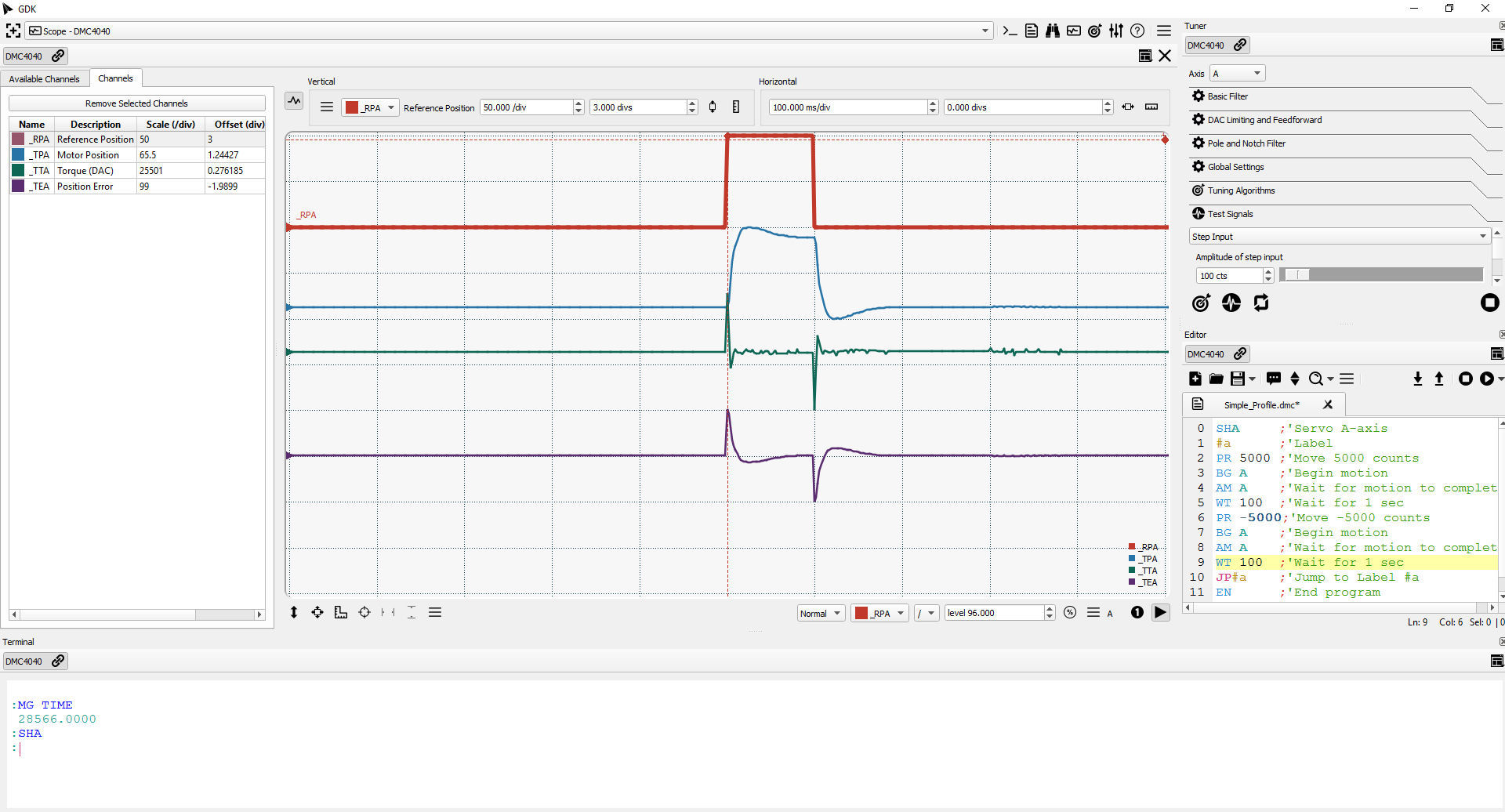The image size is (1505, 812).
Task: Switch to the Available Channels tab
Action: 44,78
